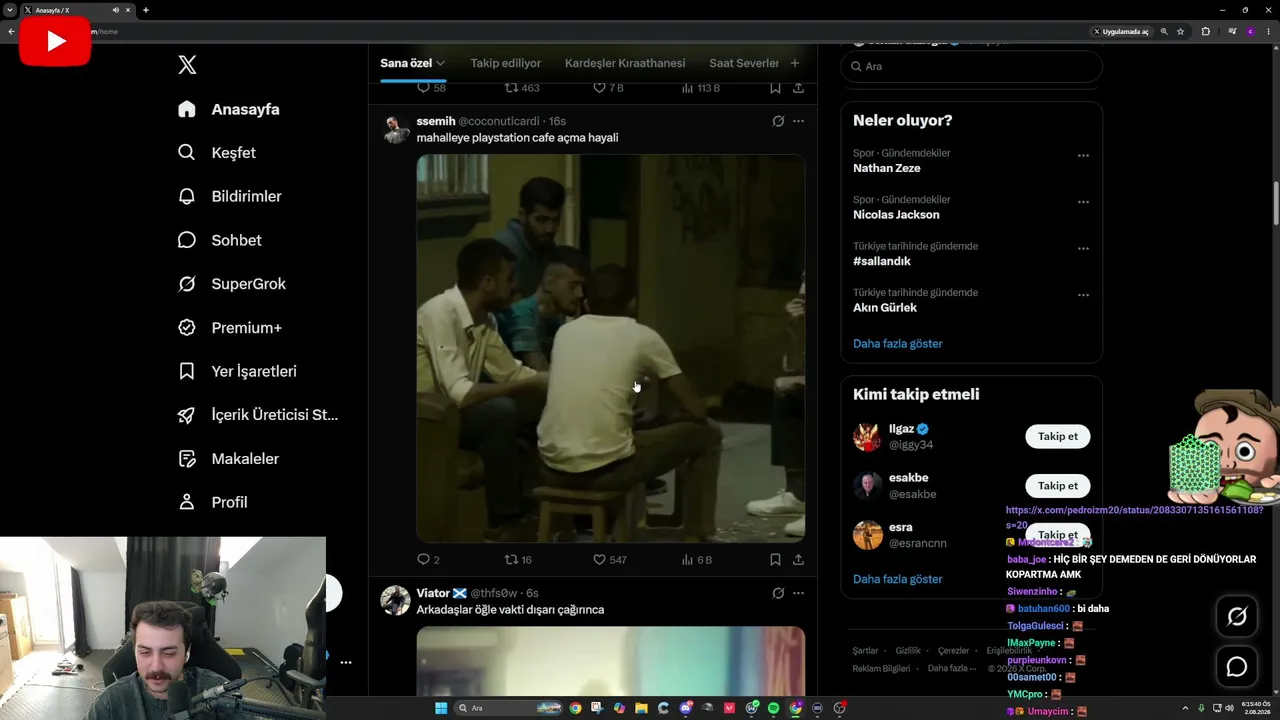Open more options for Akın Gürlek trend
Image resolution: width=1280 pixels, height=720 pixels.
1083,295
